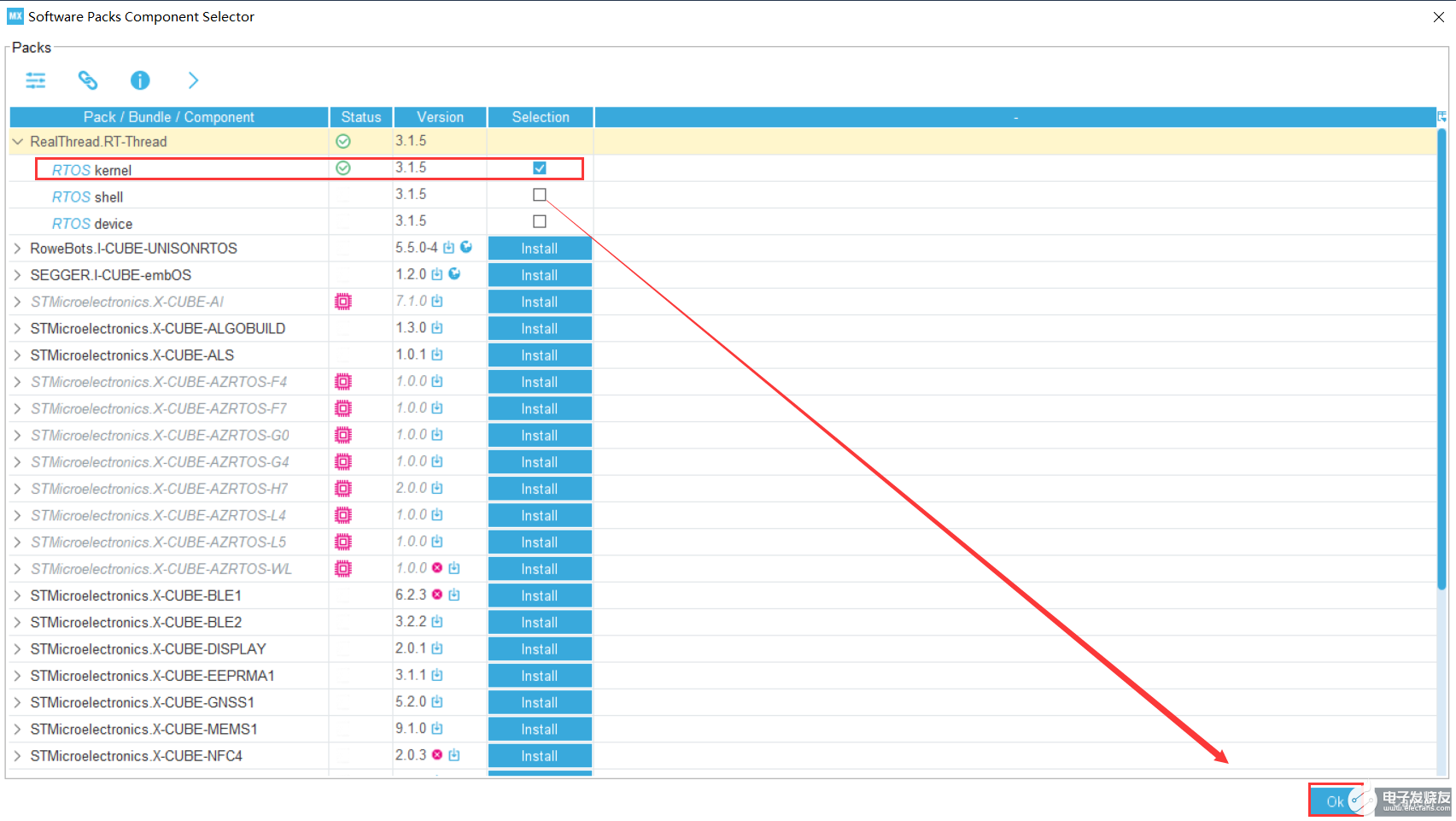Viewport: 1456px width, 821px height.
Task: Install the STMicroelectronics.X-CUBE-MEMS1 pack
Action: click(539, 728)
